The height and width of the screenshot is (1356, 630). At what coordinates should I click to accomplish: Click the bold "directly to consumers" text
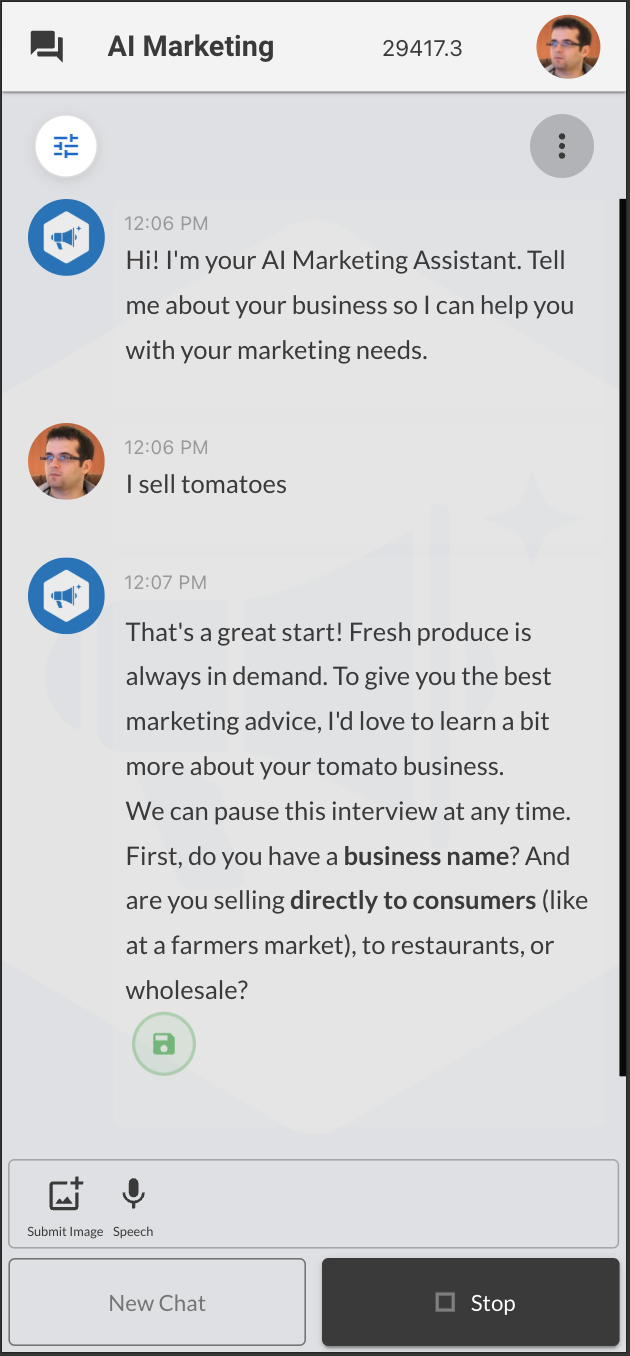(413, 900)
